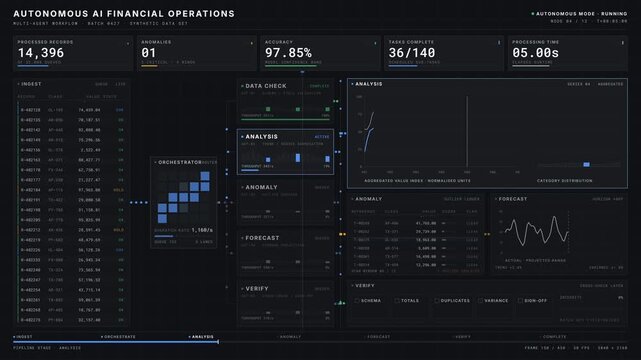
Task: Click the rising curves in Analysis chart
Action: pyautogui.click(x=369, y=132)
